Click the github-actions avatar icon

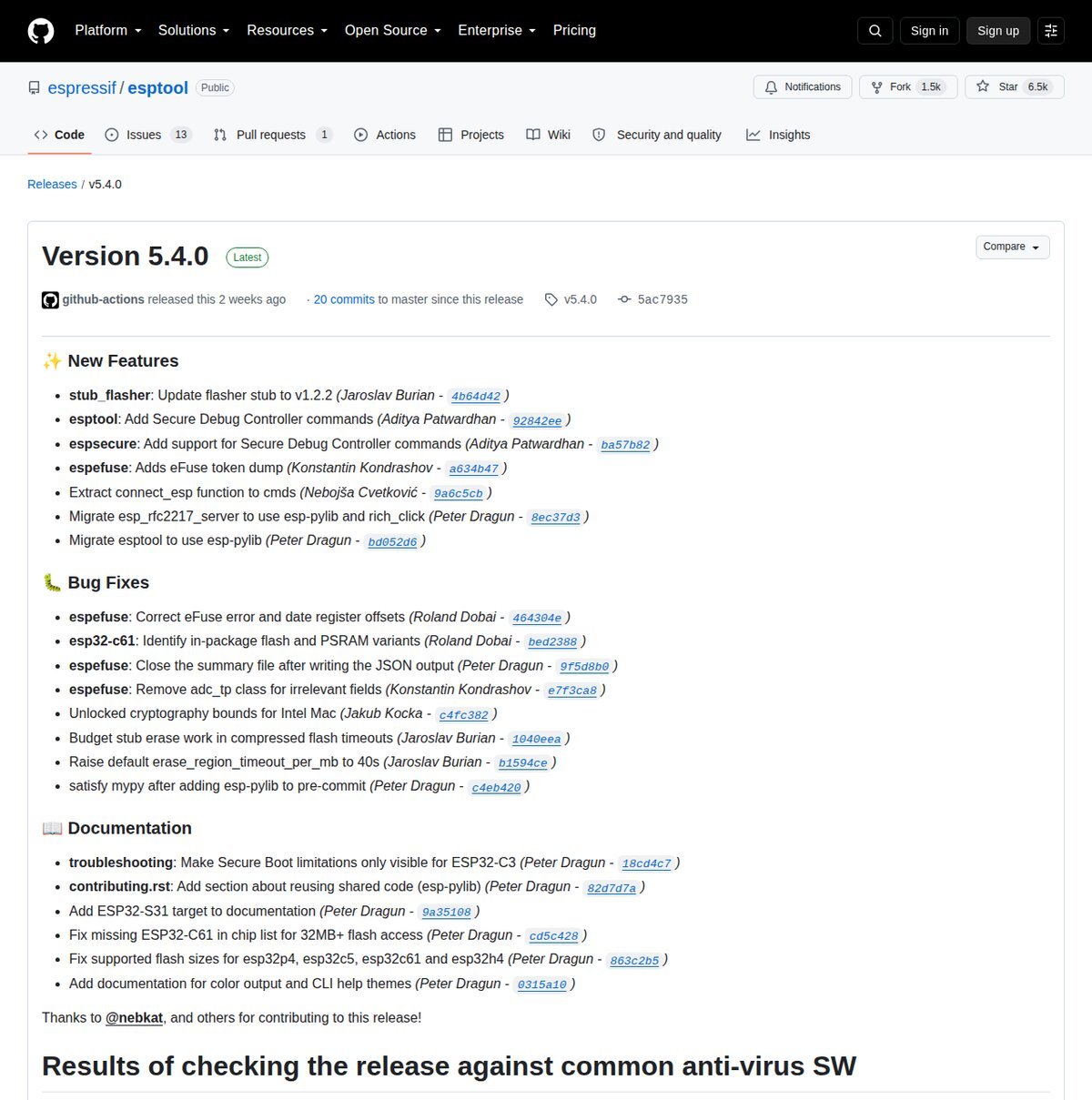coord(50,299)
